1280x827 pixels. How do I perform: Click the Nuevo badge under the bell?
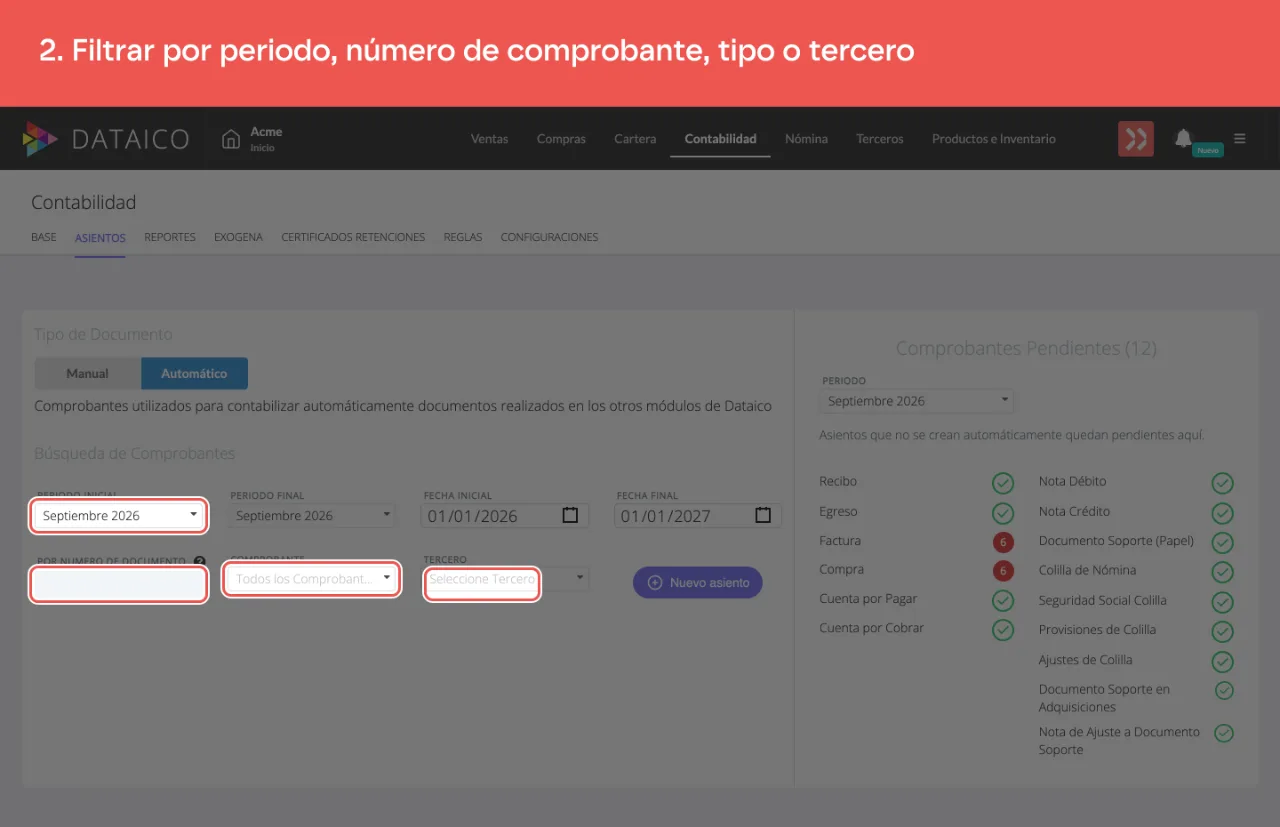point(1208,150)
